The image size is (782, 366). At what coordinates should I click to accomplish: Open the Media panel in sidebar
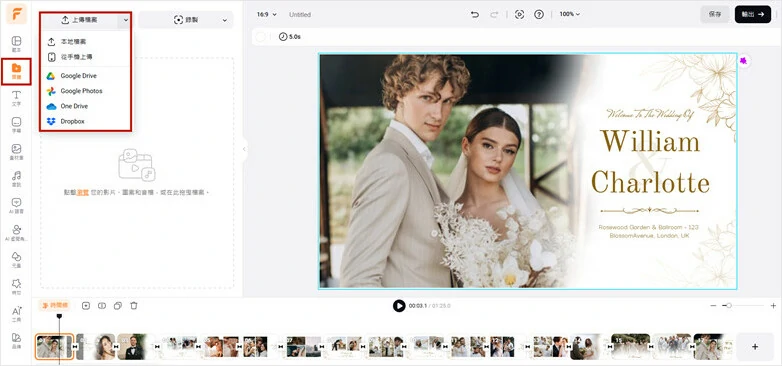pyautogui.click(x=16, y=71)
